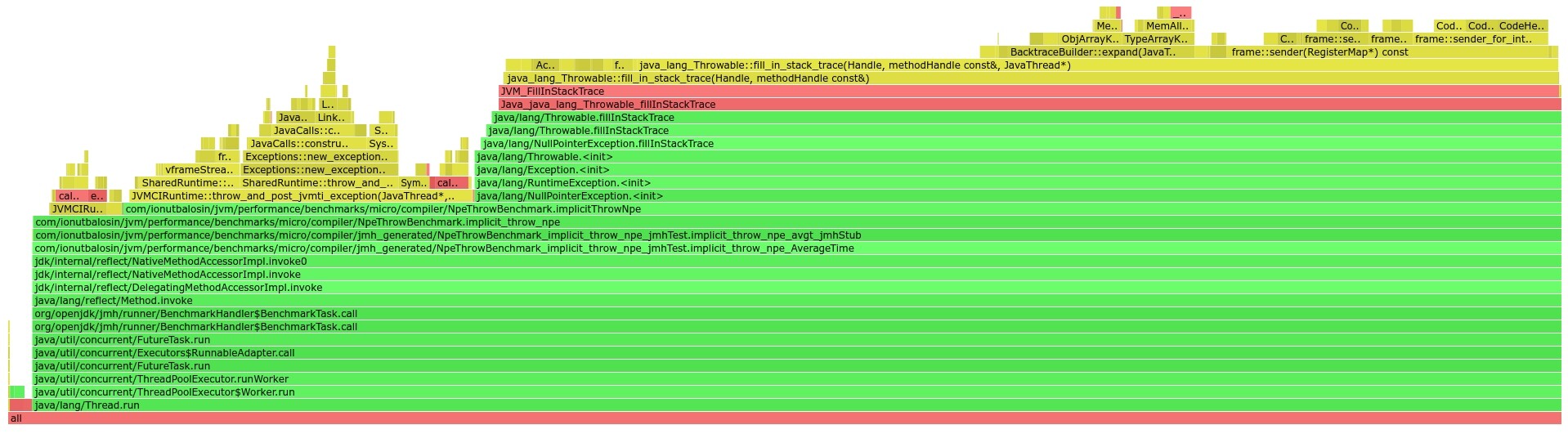Select the TypeArrayK.. frame
The width and height of the screenshot is (1568, 434).
tap(1158, 39)
